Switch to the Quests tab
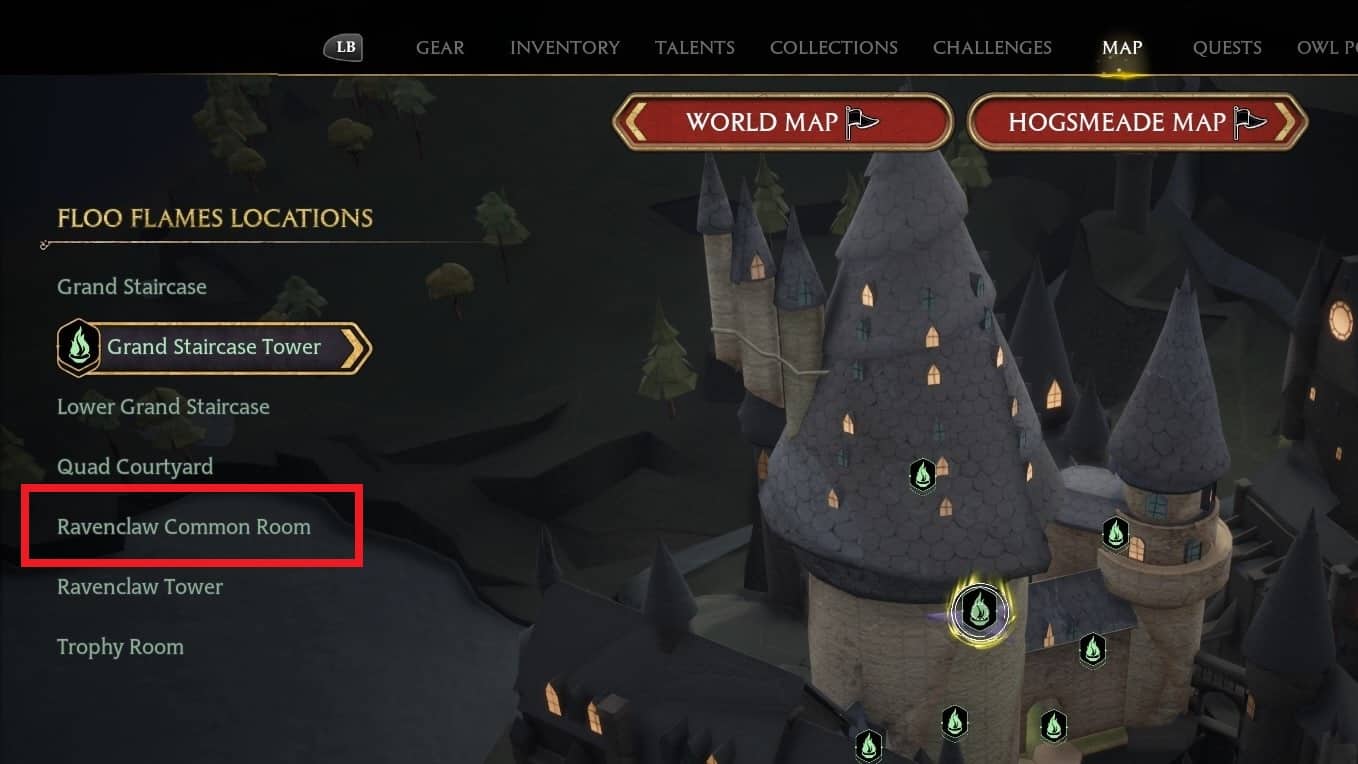Viewport: 1358px width, 764px height. pos(1227,47)
